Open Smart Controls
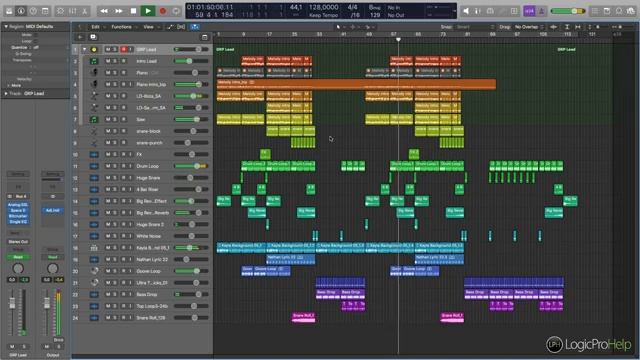The image size is (640, 360). (60, 11)
